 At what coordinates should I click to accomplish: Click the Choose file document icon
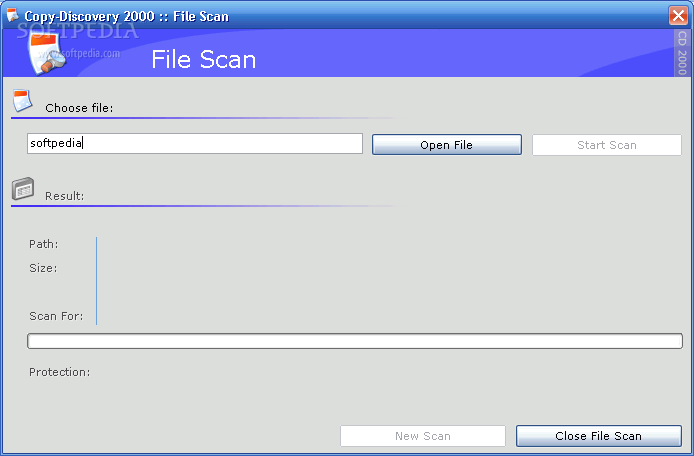click(x=22, y=100)
